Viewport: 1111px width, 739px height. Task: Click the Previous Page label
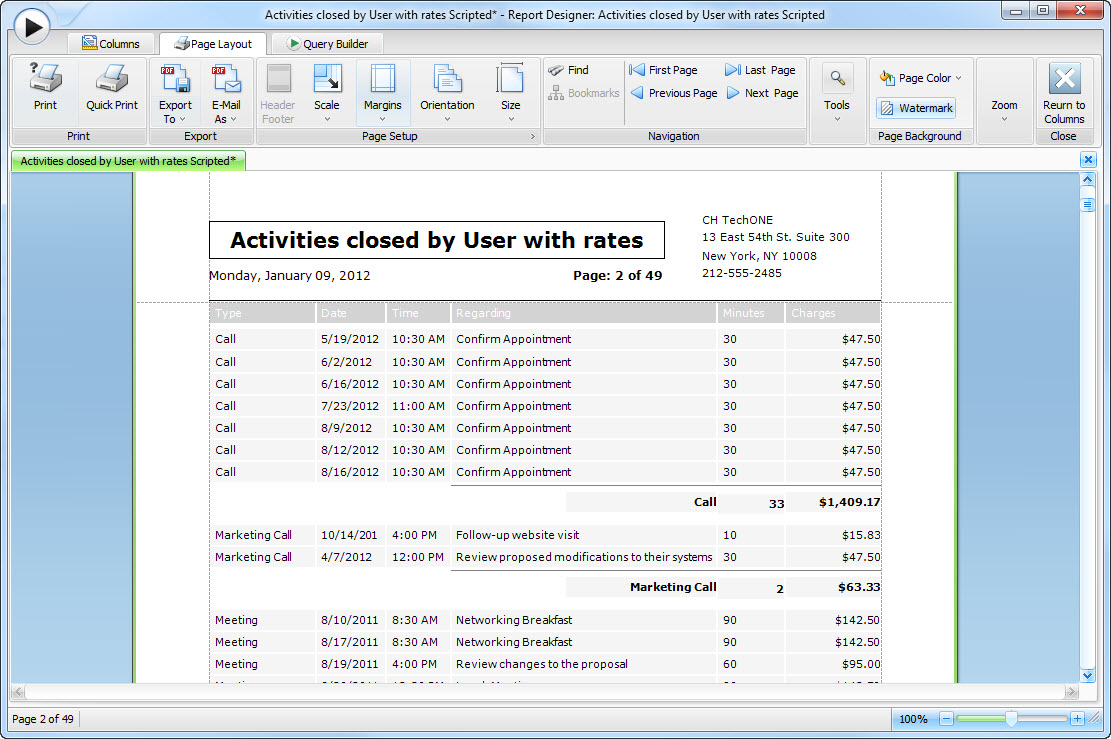tap(683, 93)
